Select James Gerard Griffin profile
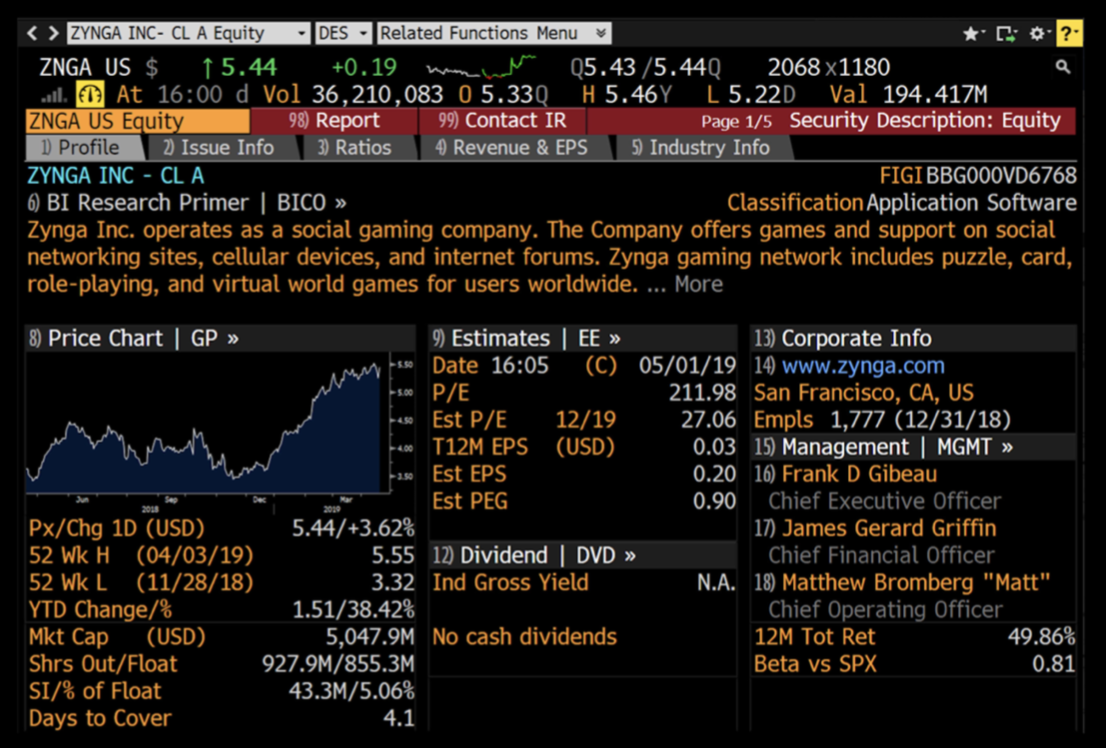The image size is (1106, 748). click(x=889, y=529)
